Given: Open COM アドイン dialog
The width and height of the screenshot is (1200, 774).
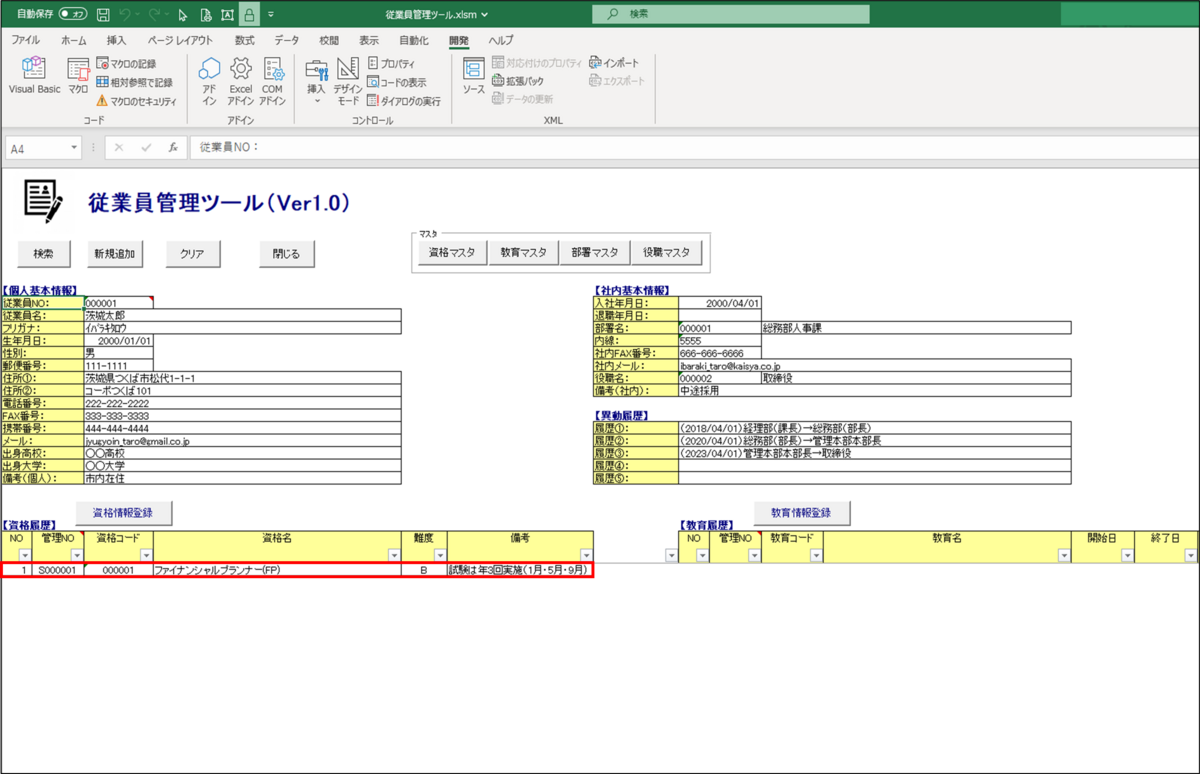Looking at the screenshot, I should [x=272, y=81].
